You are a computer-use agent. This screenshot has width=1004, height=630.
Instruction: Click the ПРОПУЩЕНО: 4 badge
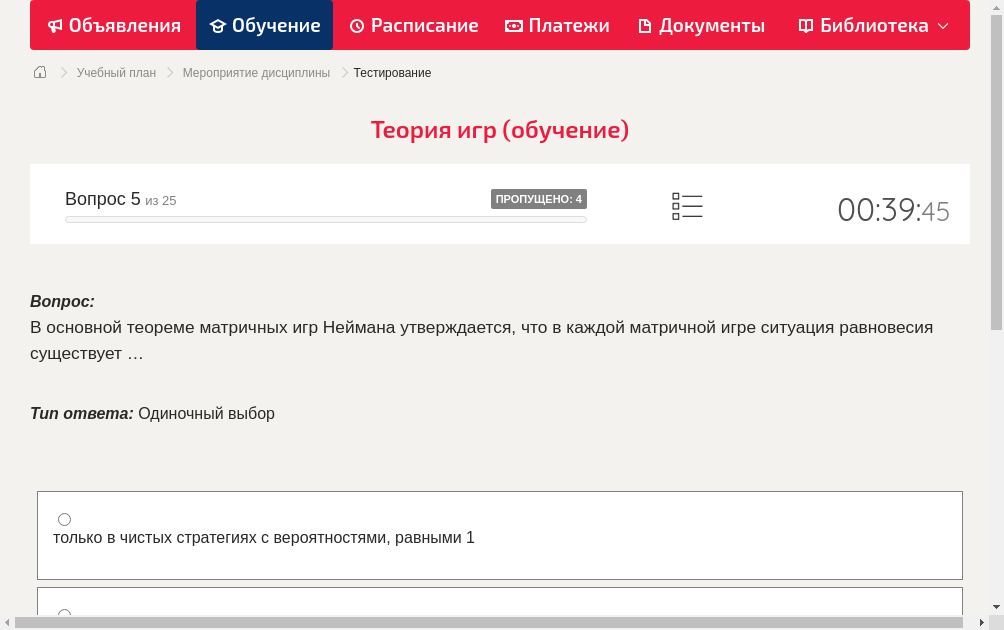tap(538, 199)
